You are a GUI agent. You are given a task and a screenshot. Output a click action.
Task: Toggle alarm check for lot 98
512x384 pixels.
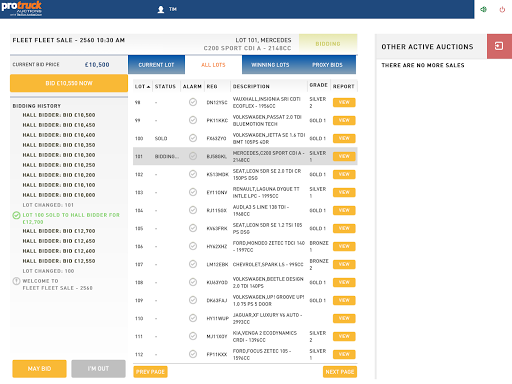click(193, 102)
